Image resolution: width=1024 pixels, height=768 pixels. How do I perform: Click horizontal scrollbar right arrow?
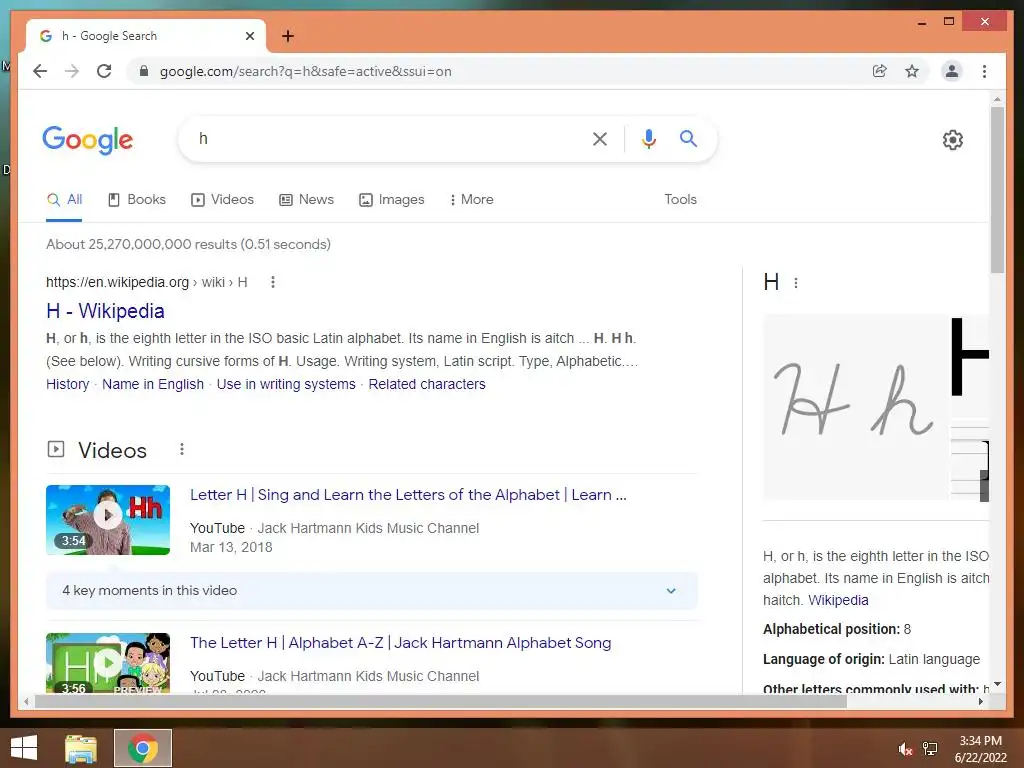point(981,701)
